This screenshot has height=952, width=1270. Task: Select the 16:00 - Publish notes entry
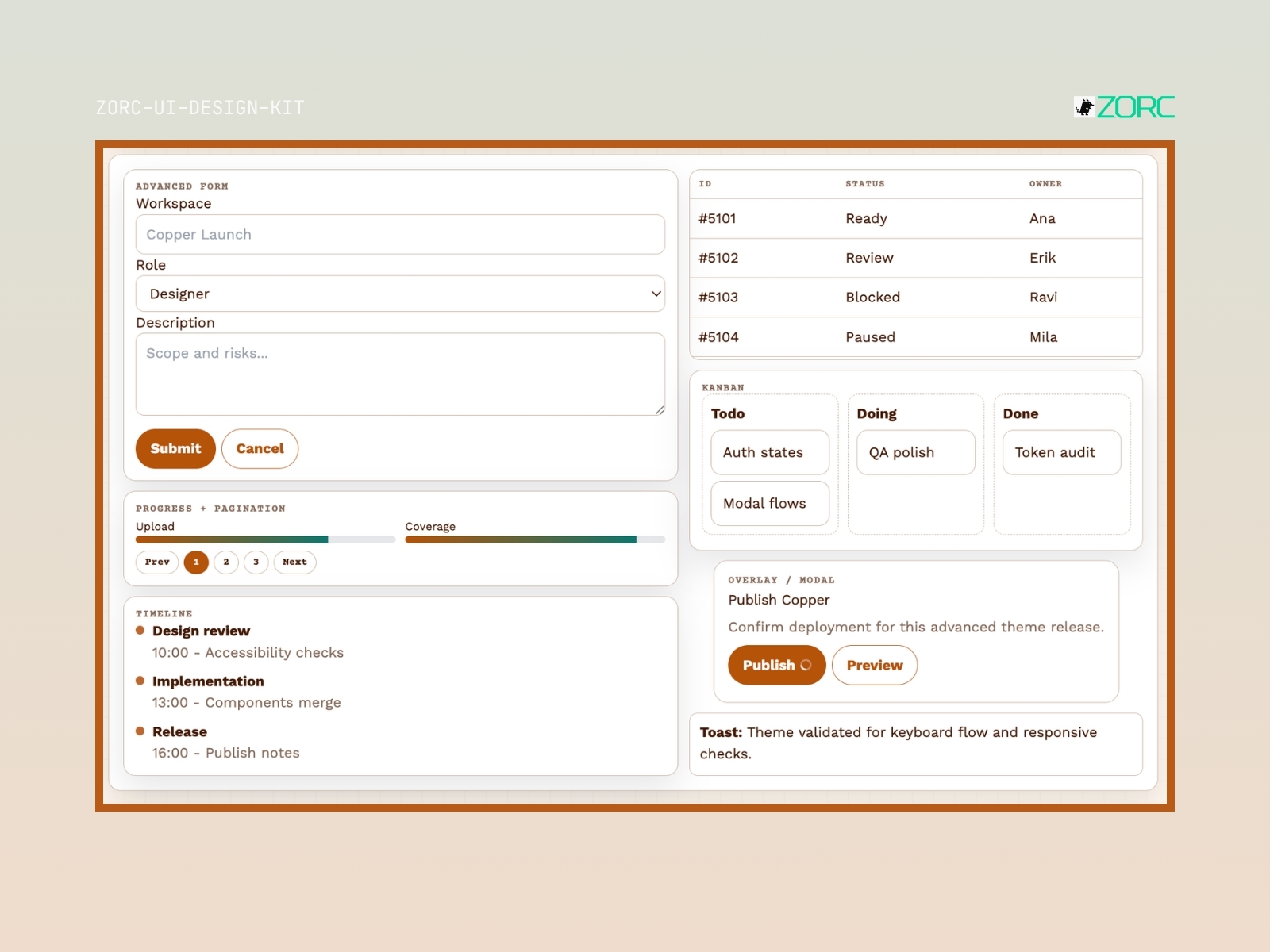pos(225,753)
